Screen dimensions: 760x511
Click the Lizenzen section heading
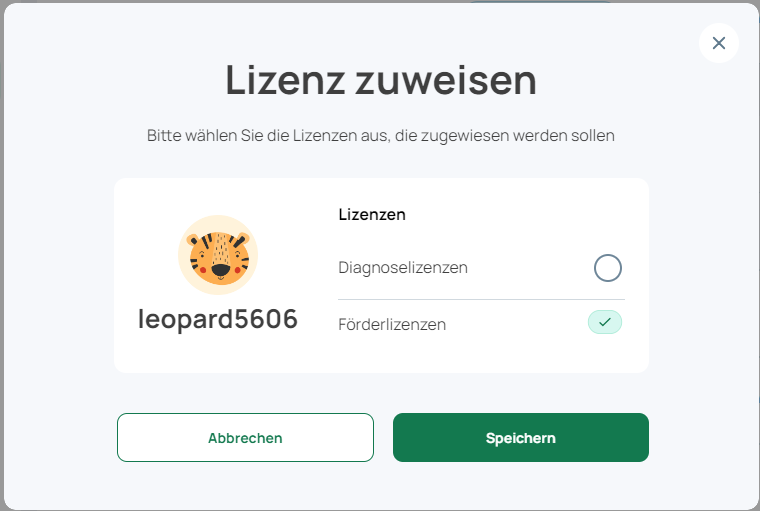[372, 214]
